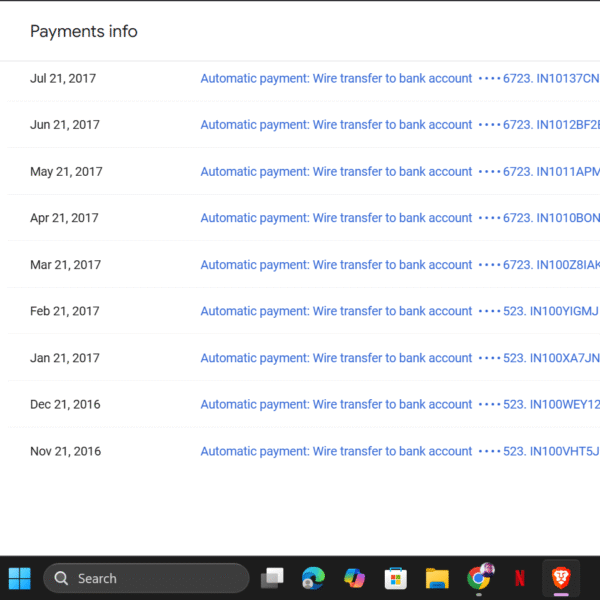Switch to Brave browser on the taskbar
600x600 pixels.
click(x=561, y=578)
